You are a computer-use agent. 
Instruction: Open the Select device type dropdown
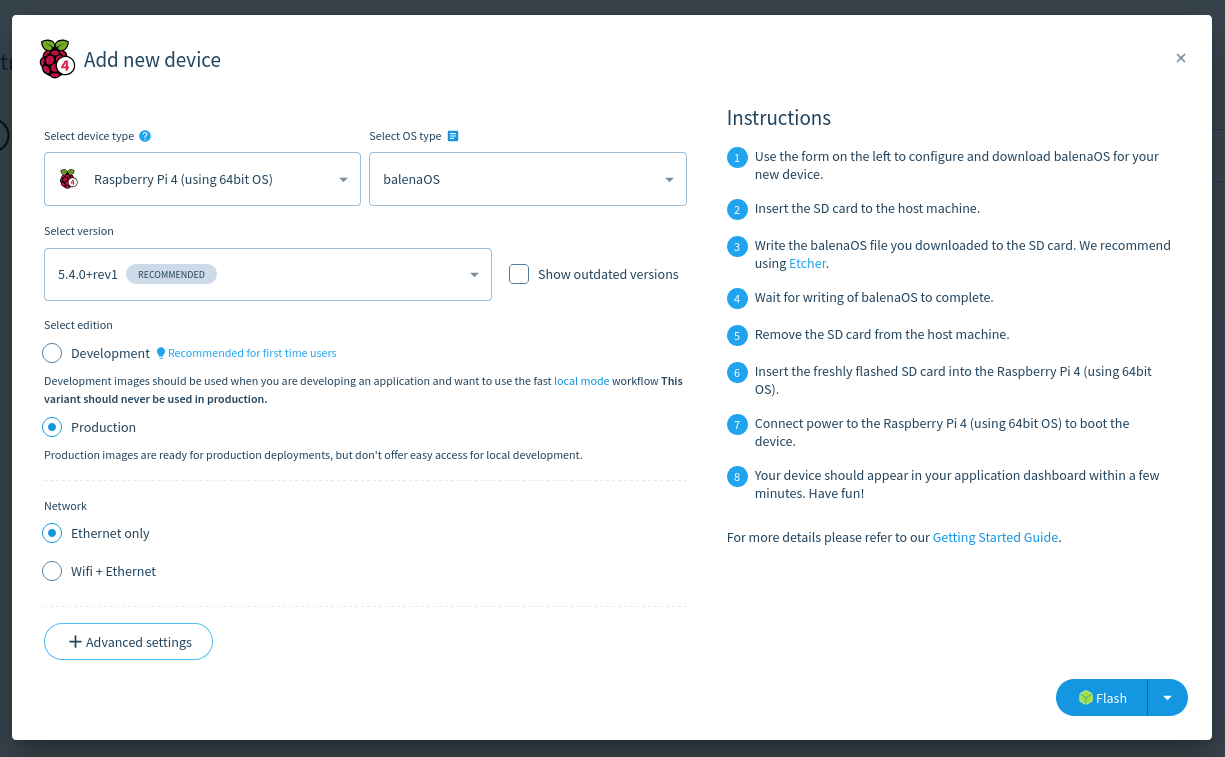202,179
